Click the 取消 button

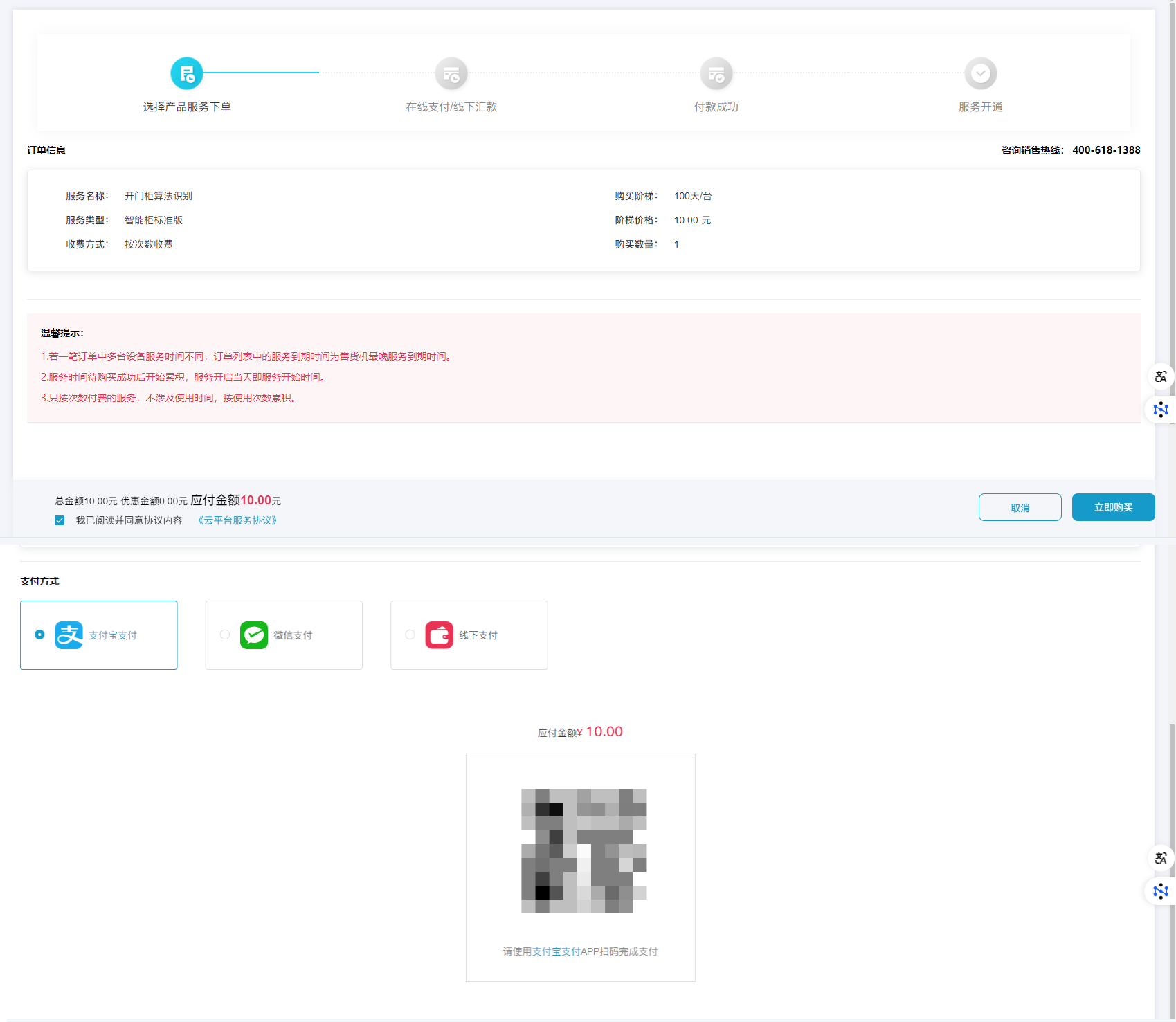[1020, 507]
